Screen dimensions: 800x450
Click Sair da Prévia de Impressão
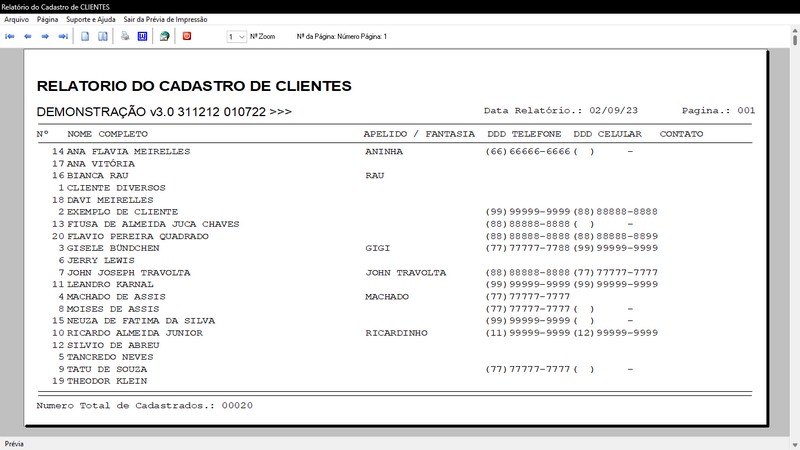(x=163, y=19)
